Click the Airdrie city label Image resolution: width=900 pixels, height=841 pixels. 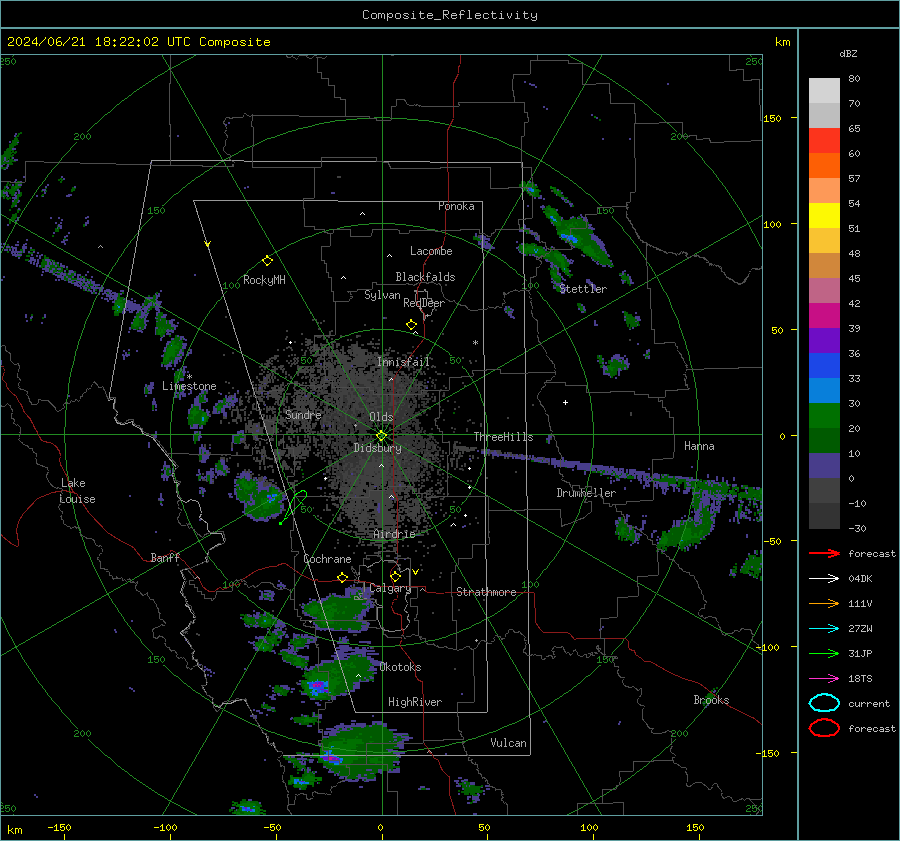click(394, 534)
